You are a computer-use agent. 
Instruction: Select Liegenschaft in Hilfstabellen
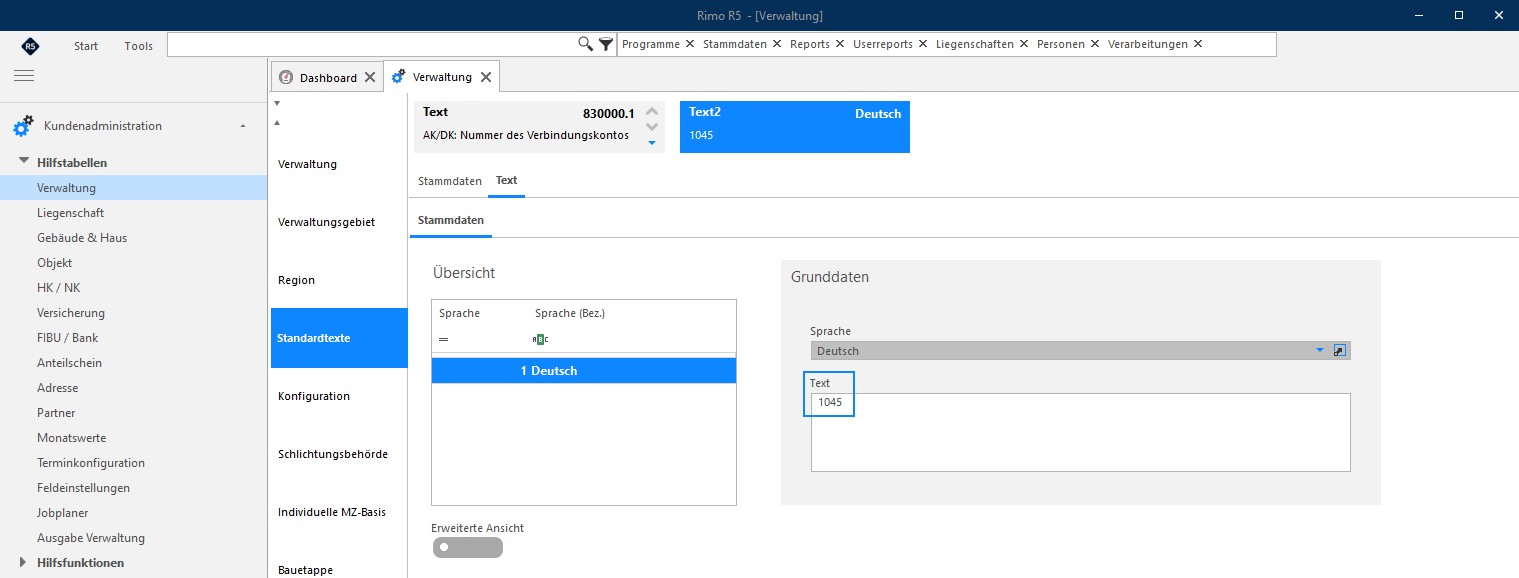pos(70,213)
